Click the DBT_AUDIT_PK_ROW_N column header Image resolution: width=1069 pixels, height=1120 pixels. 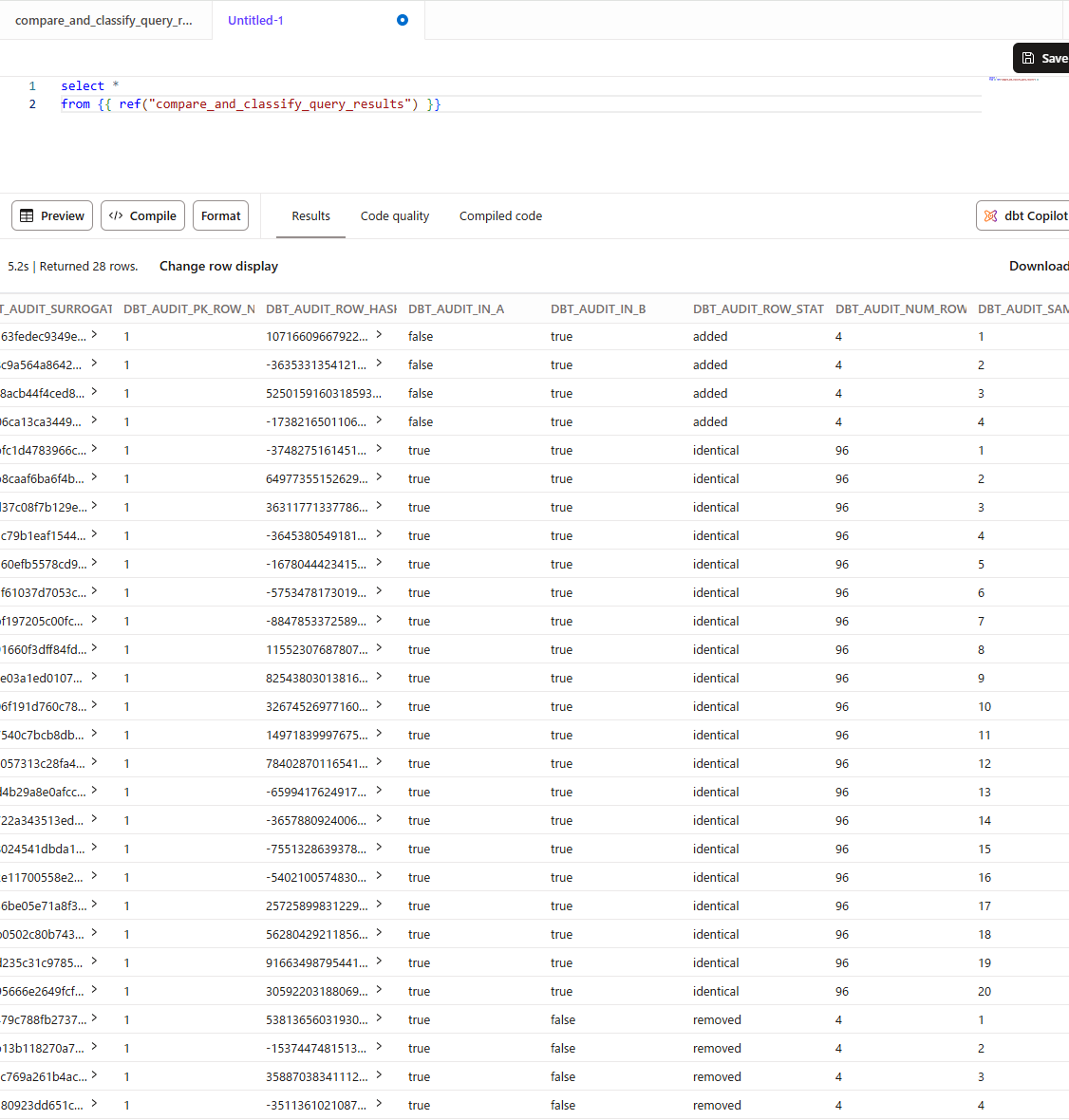pos(189,308)
